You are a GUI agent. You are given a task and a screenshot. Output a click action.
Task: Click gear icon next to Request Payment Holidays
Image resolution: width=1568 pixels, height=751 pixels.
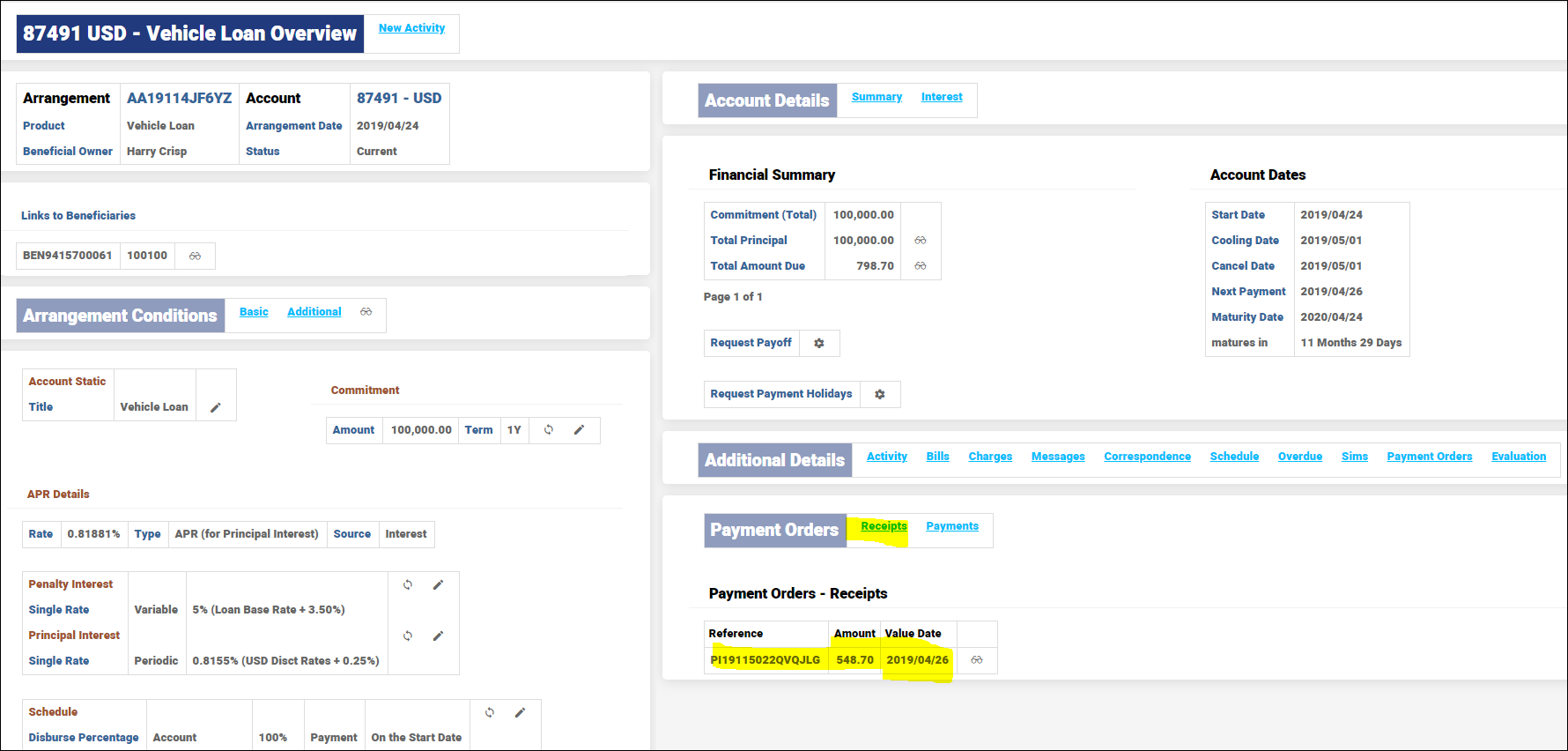(879, 394)
